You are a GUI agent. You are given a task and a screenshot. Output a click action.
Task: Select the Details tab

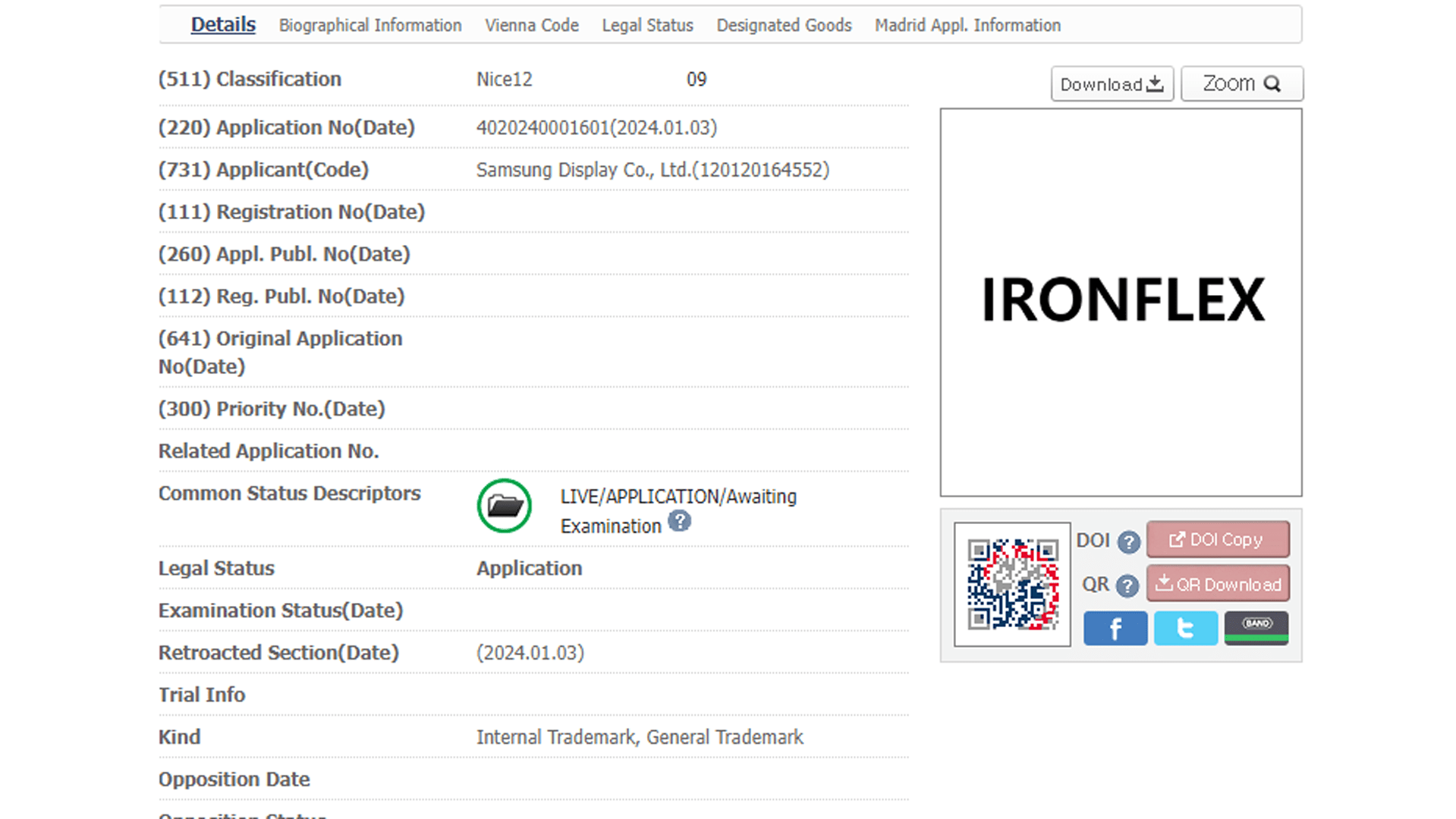point(223,25)
